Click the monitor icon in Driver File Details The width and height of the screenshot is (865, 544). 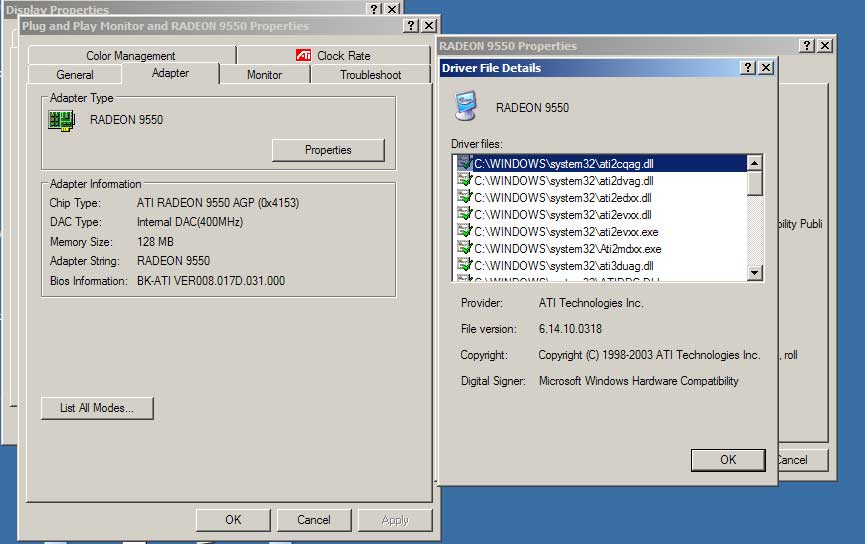[x=465, y=106]
